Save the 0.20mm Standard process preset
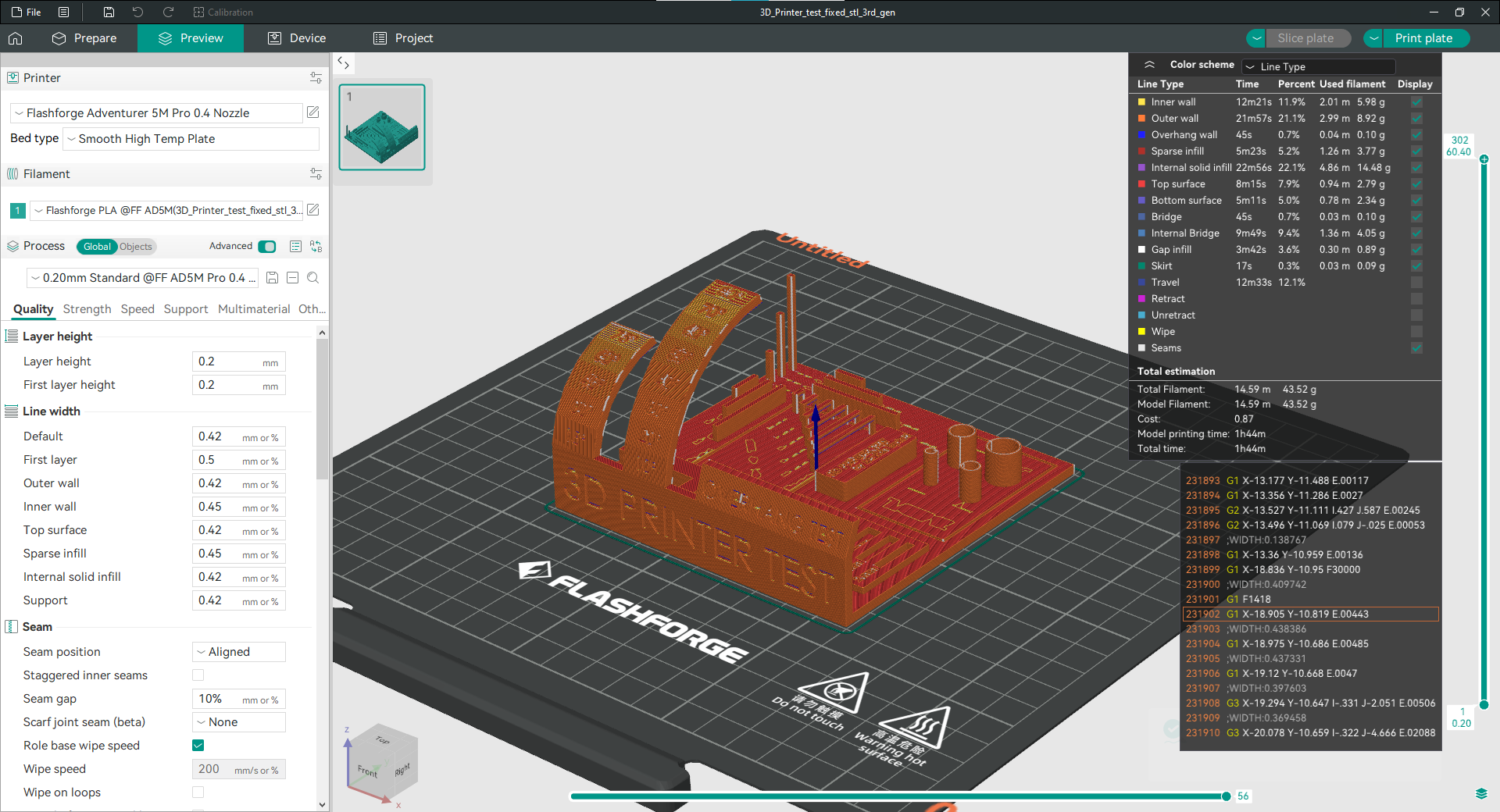The image size is (1500, 812). 273,278
